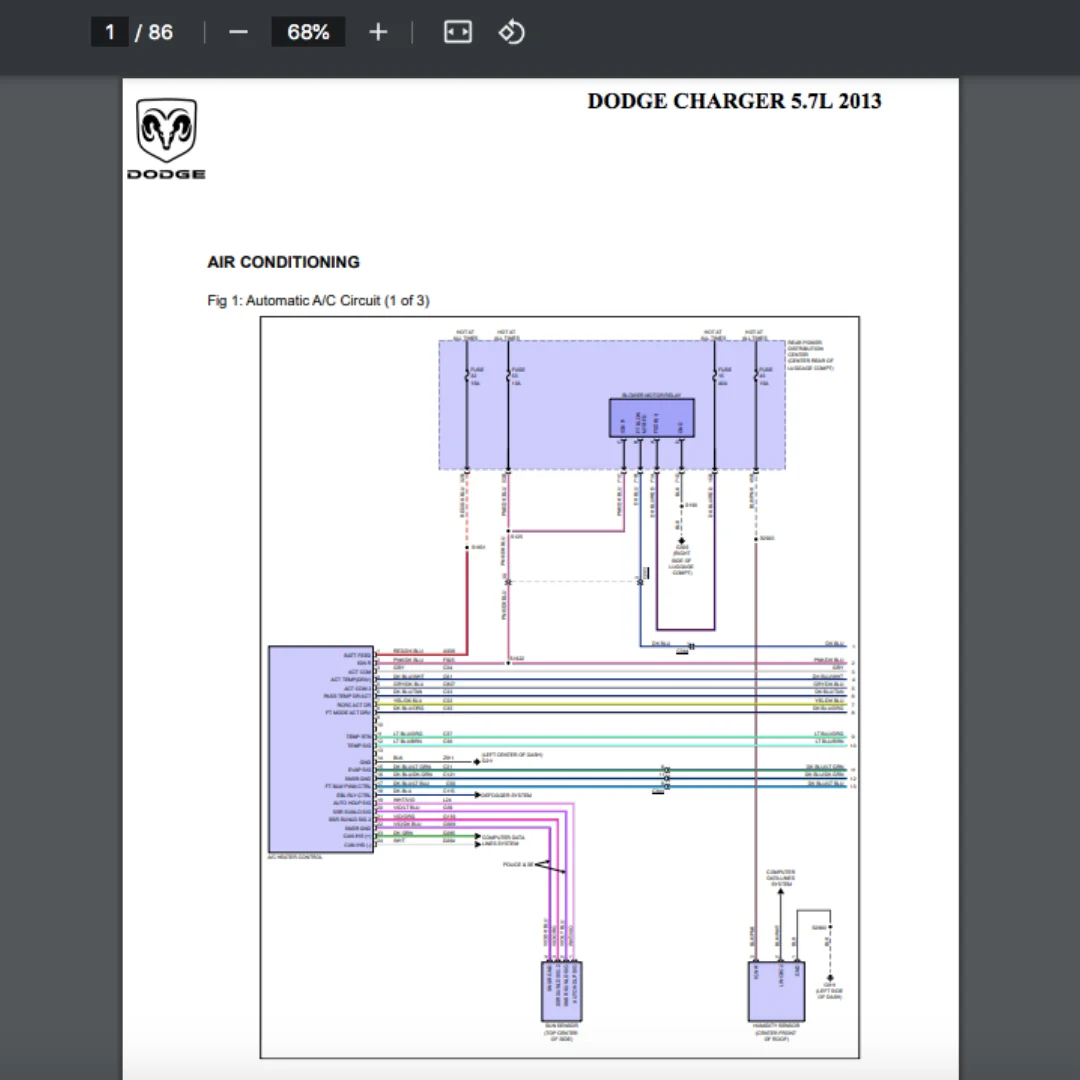Viewport: 1080px width, 1080px height.
Task: Click the page number field showing 1
Action: point(110,32)
